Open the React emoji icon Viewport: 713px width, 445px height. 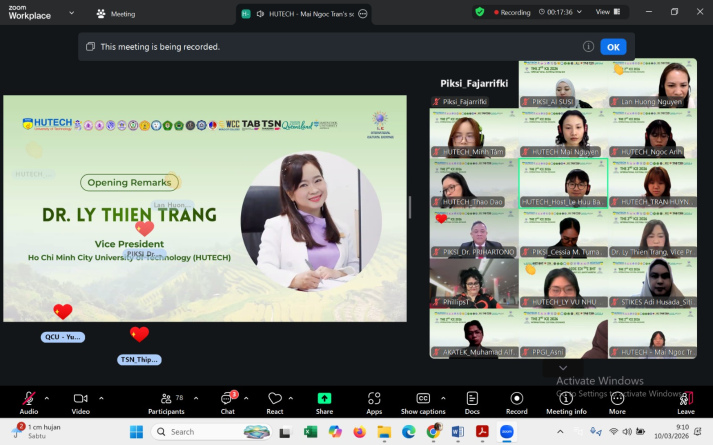(275, 399)
